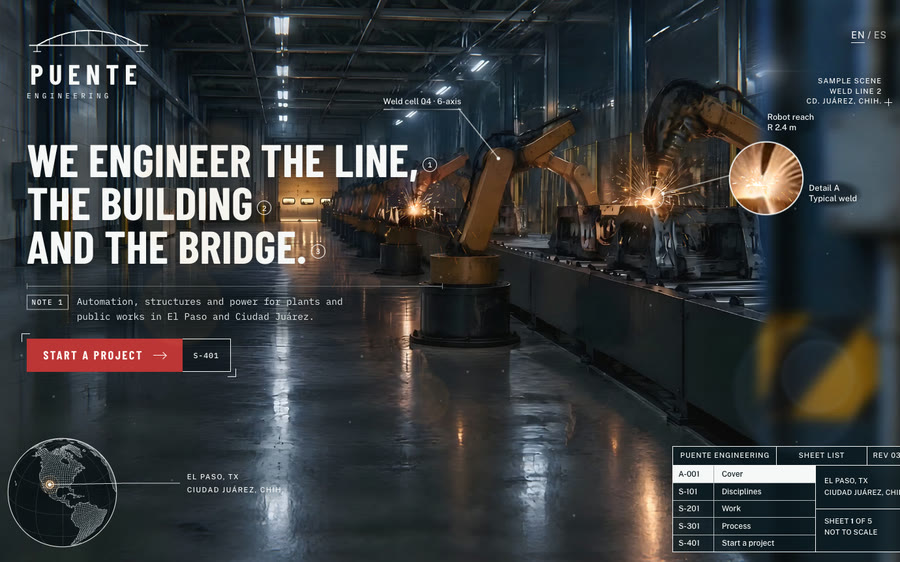Click the REV 03 cell

(884, 455)
